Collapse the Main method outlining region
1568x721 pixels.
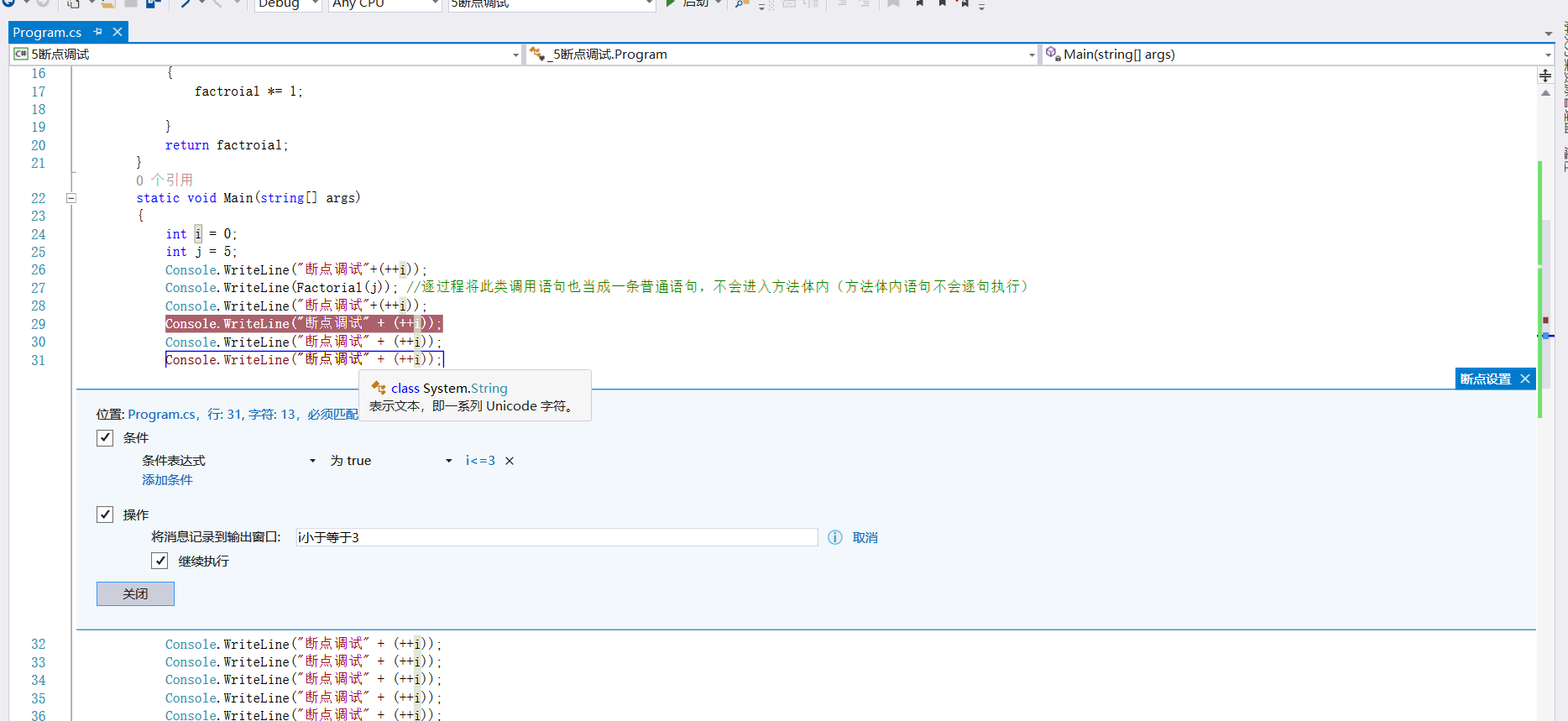point(71,198)
